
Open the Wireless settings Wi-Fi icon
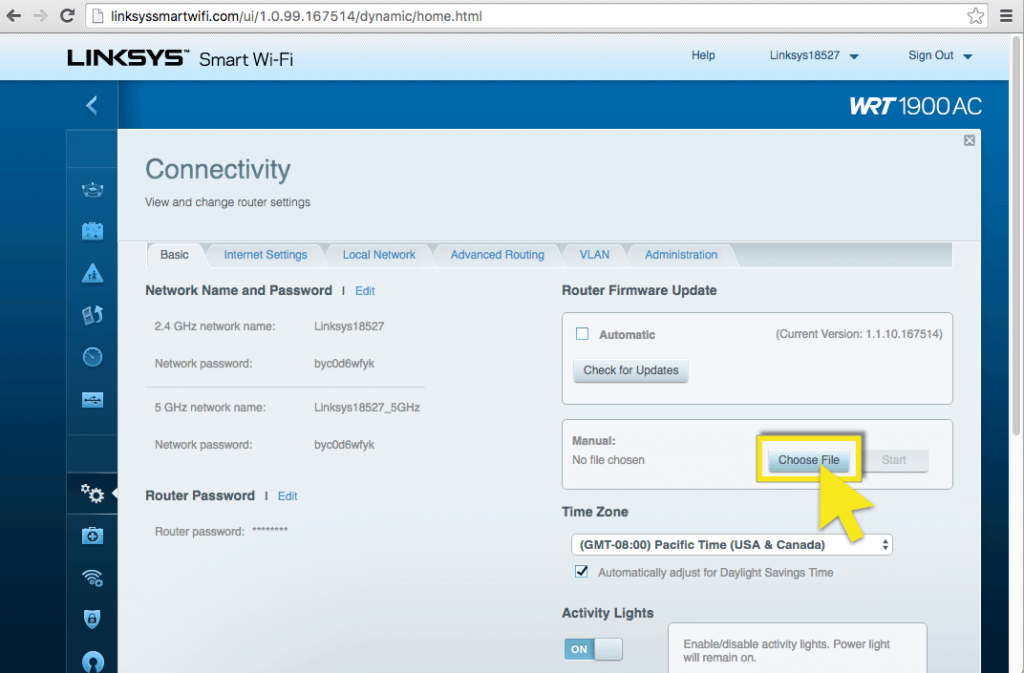92,578
